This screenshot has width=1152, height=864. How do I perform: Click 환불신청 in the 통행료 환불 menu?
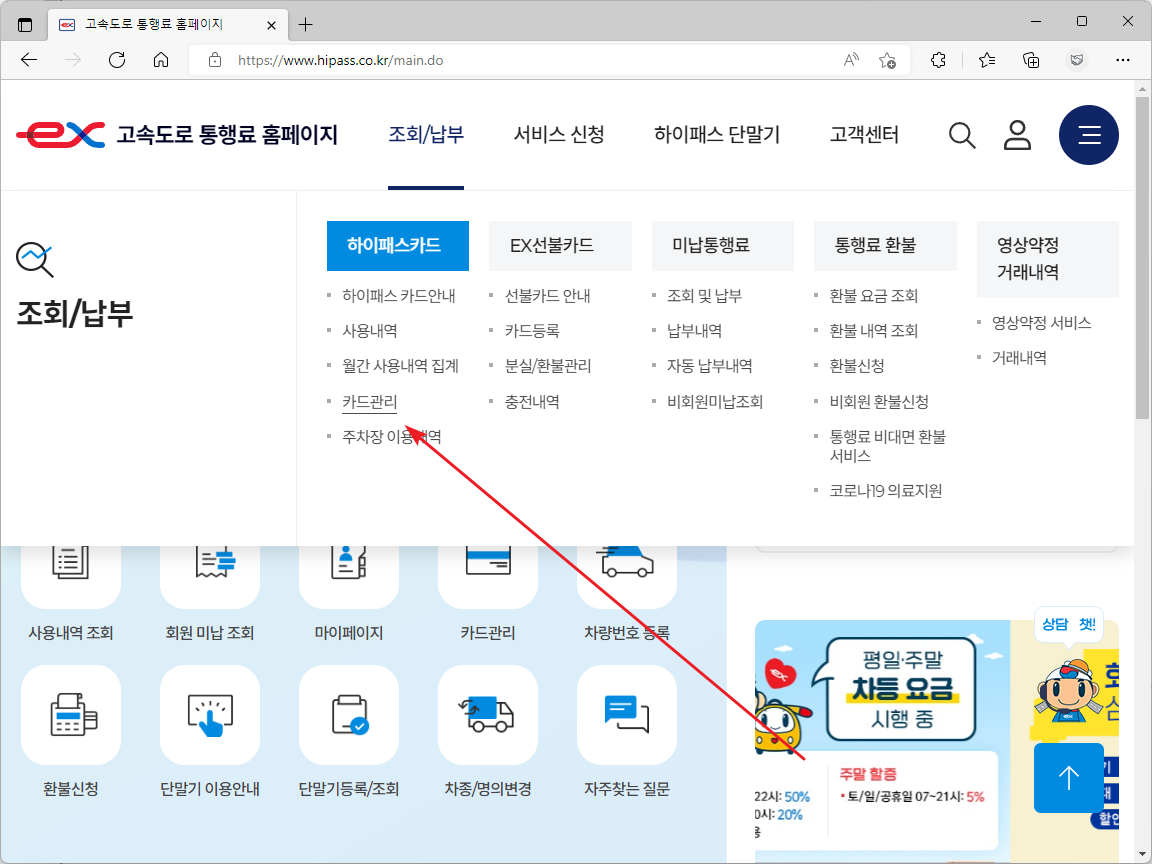(857, 366)
